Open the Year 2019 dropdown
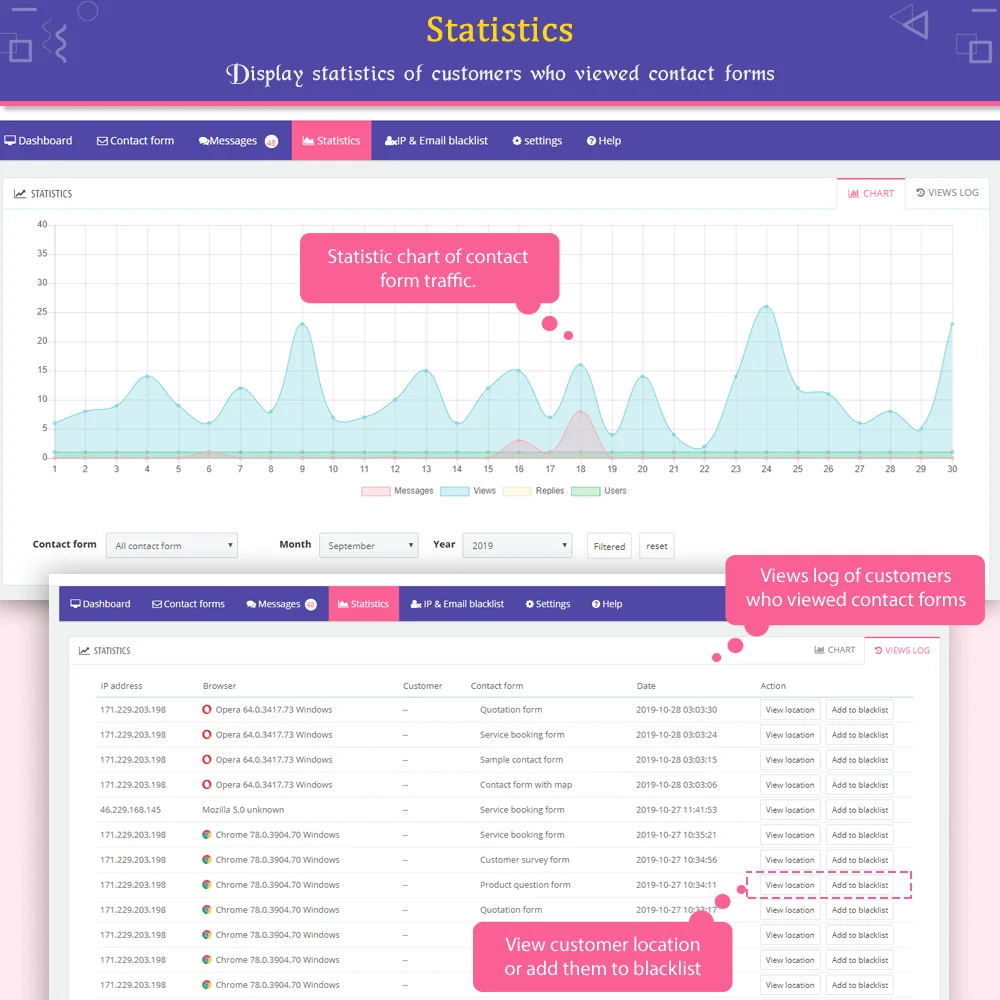The height and width of the screenshot is (1000, 1000). (516, 545)
